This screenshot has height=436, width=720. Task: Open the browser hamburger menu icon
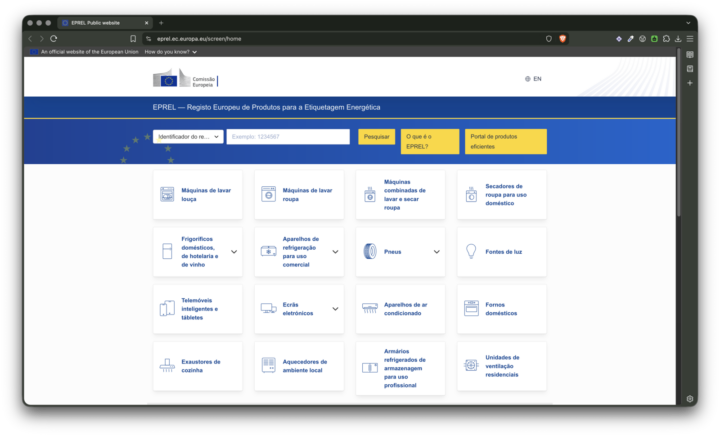pos(690,39)
